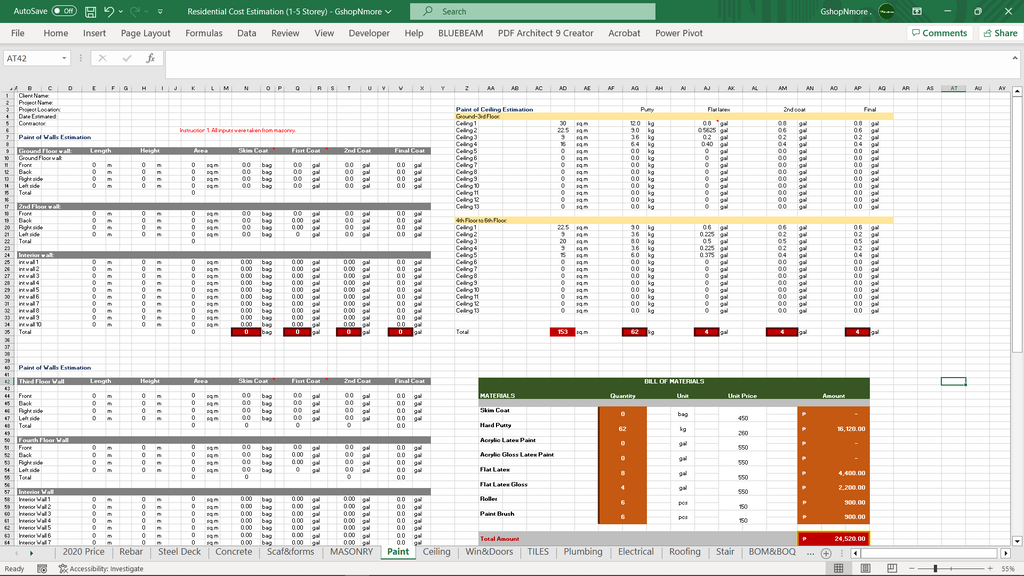Click the vertical scrollbar down arrow
Viewport: 1024px width, 576px height.
pos(1017,541)
